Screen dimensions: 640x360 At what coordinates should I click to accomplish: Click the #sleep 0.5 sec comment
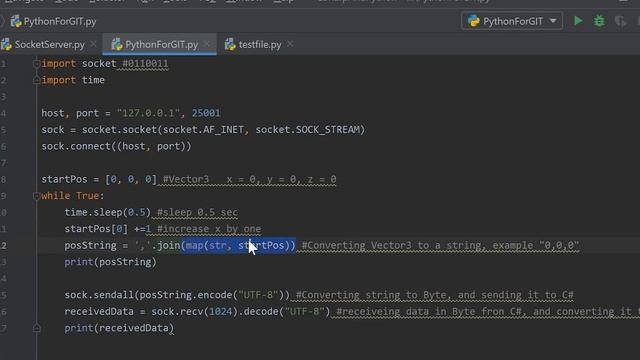[x=197, y=212]
